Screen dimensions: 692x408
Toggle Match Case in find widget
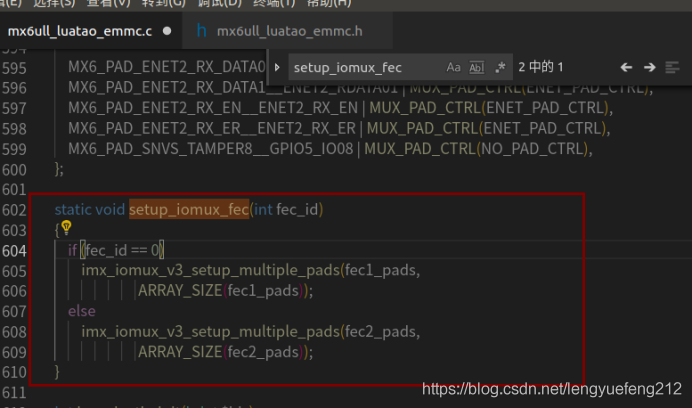[453, 67]
